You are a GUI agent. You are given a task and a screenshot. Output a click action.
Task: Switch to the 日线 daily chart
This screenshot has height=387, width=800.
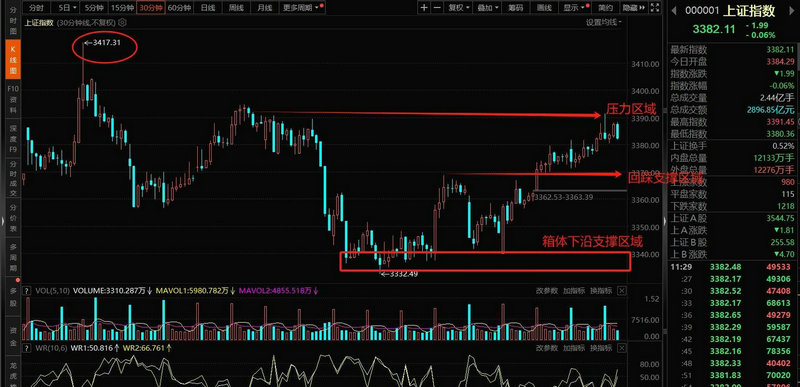[x=208, y=8]
